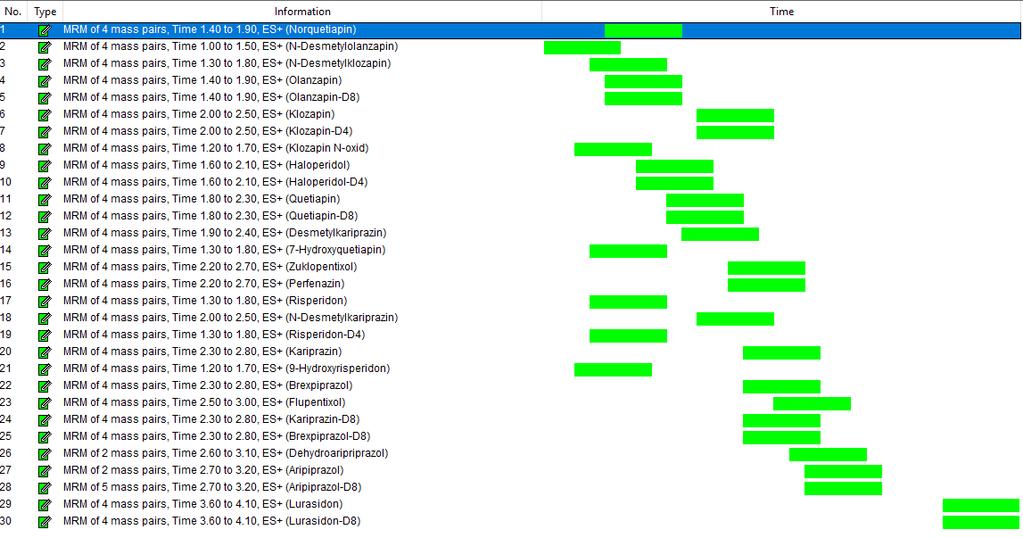Click the edit icon in the Brexpiprazol row 22

(44, 386)
